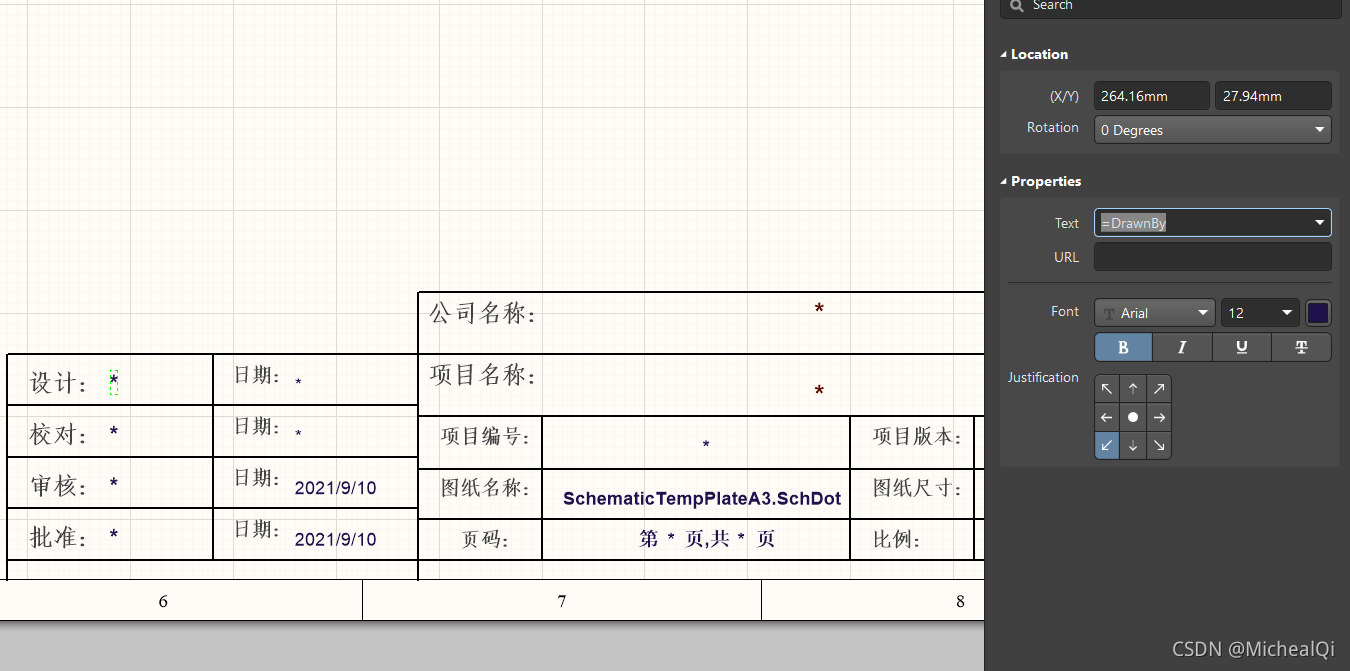Collapse the Location section

point(1005,54)
